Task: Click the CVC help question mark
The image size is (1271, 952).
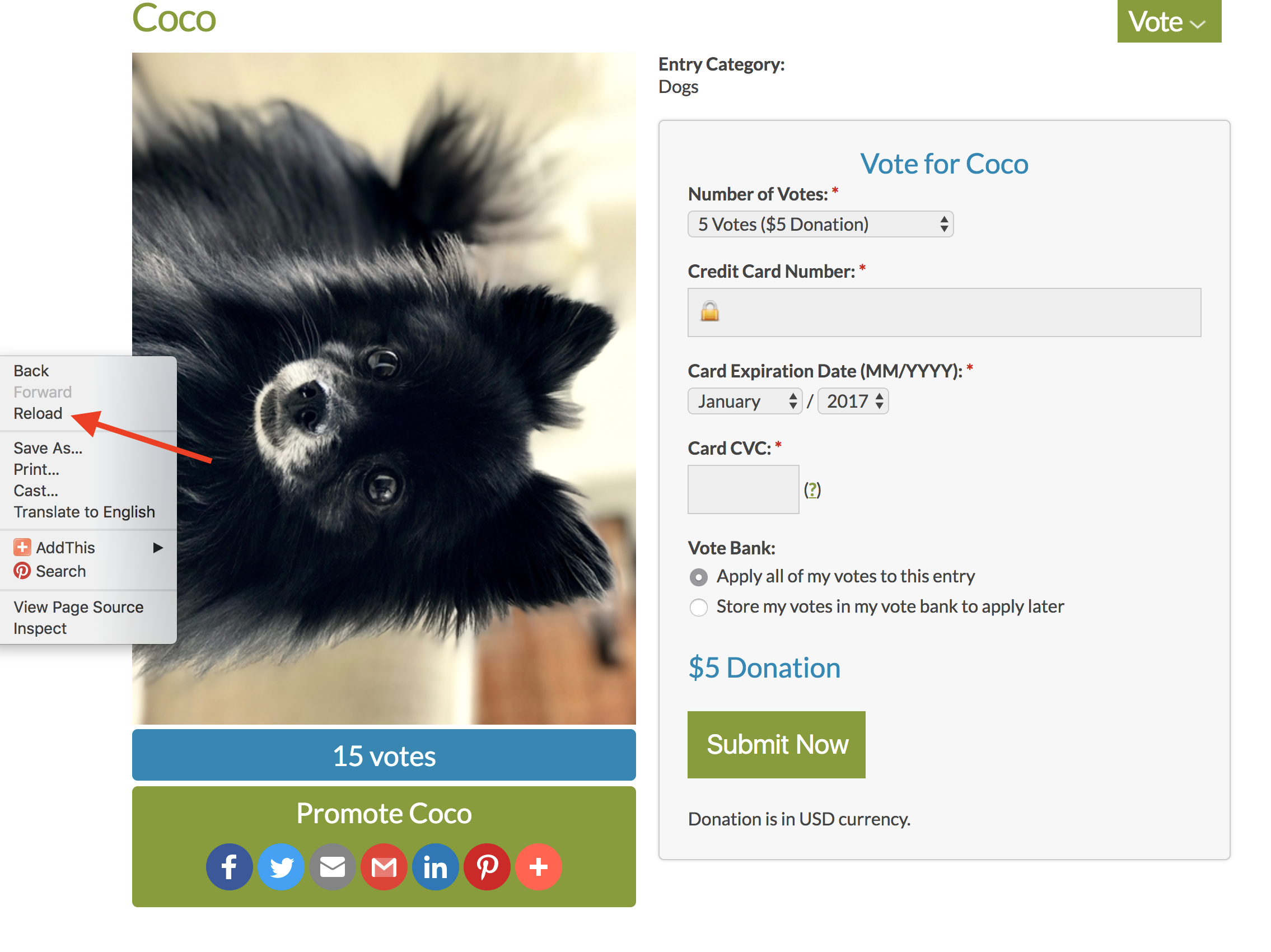Action: pos(812,489)
